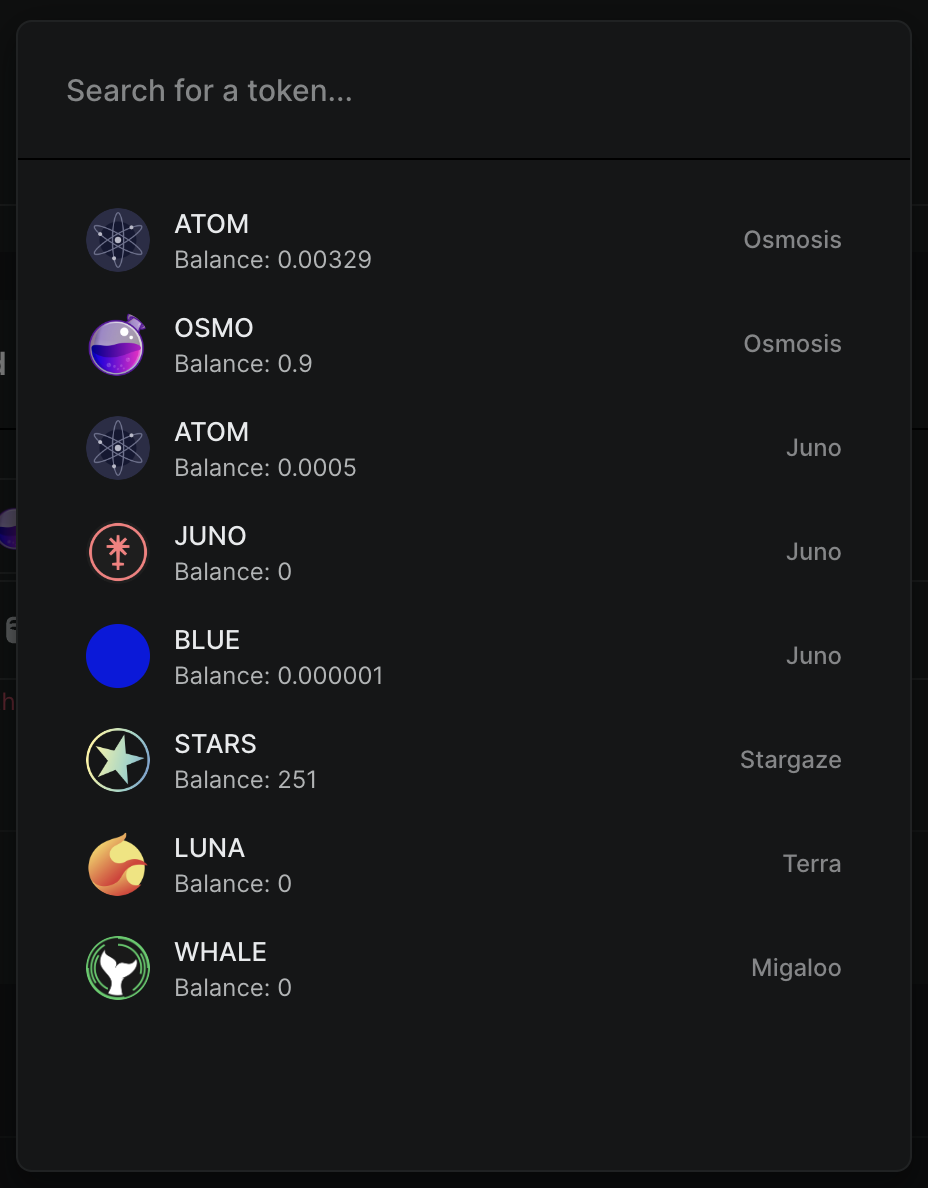Choose the green WHALE tail icon
928x1188 pixels.
click(x=118, y=968)
